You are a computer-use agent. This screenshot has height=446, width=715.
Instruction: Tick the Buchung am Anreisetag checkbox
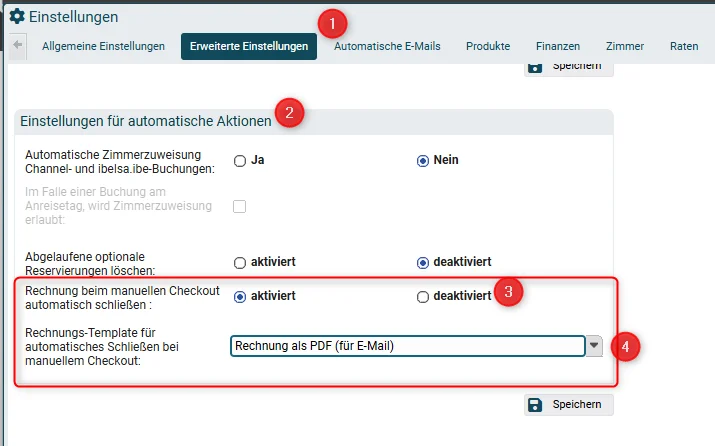[x=239, y=206]
